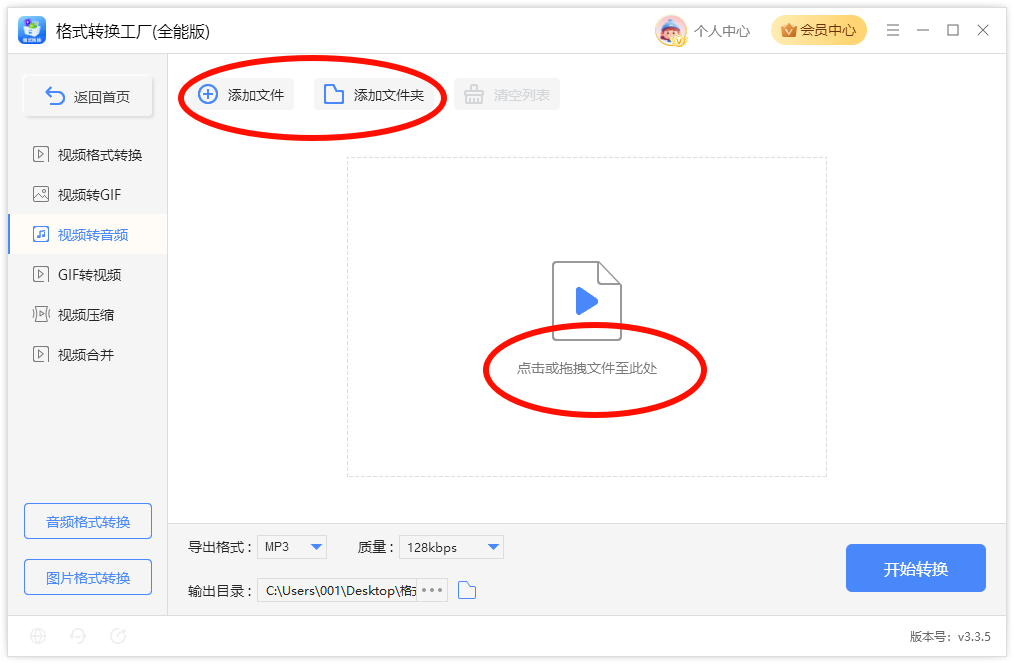Click the globe website icon at bottom left

pyautogui.click(x=38, y=636)
